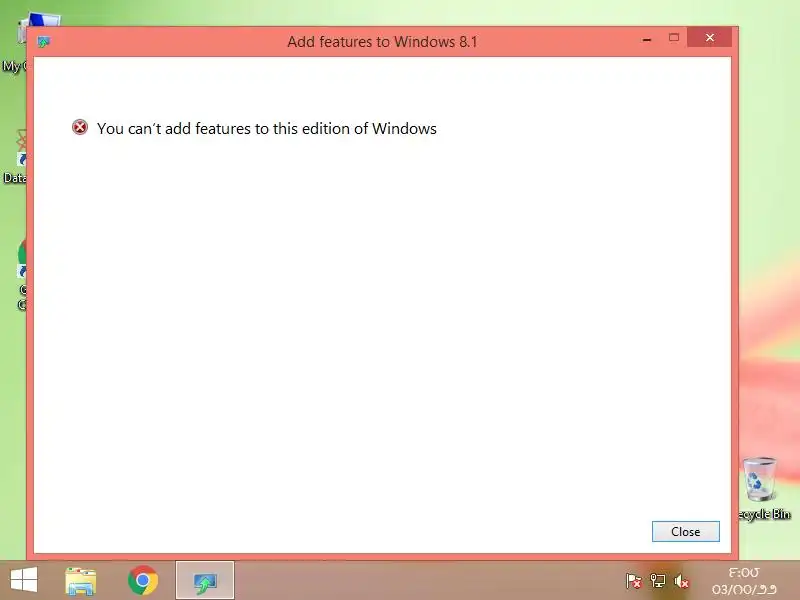This screenshot has width=800, height=600.
Task: Click the "You can't add features" message text
Action: point(267,129)
